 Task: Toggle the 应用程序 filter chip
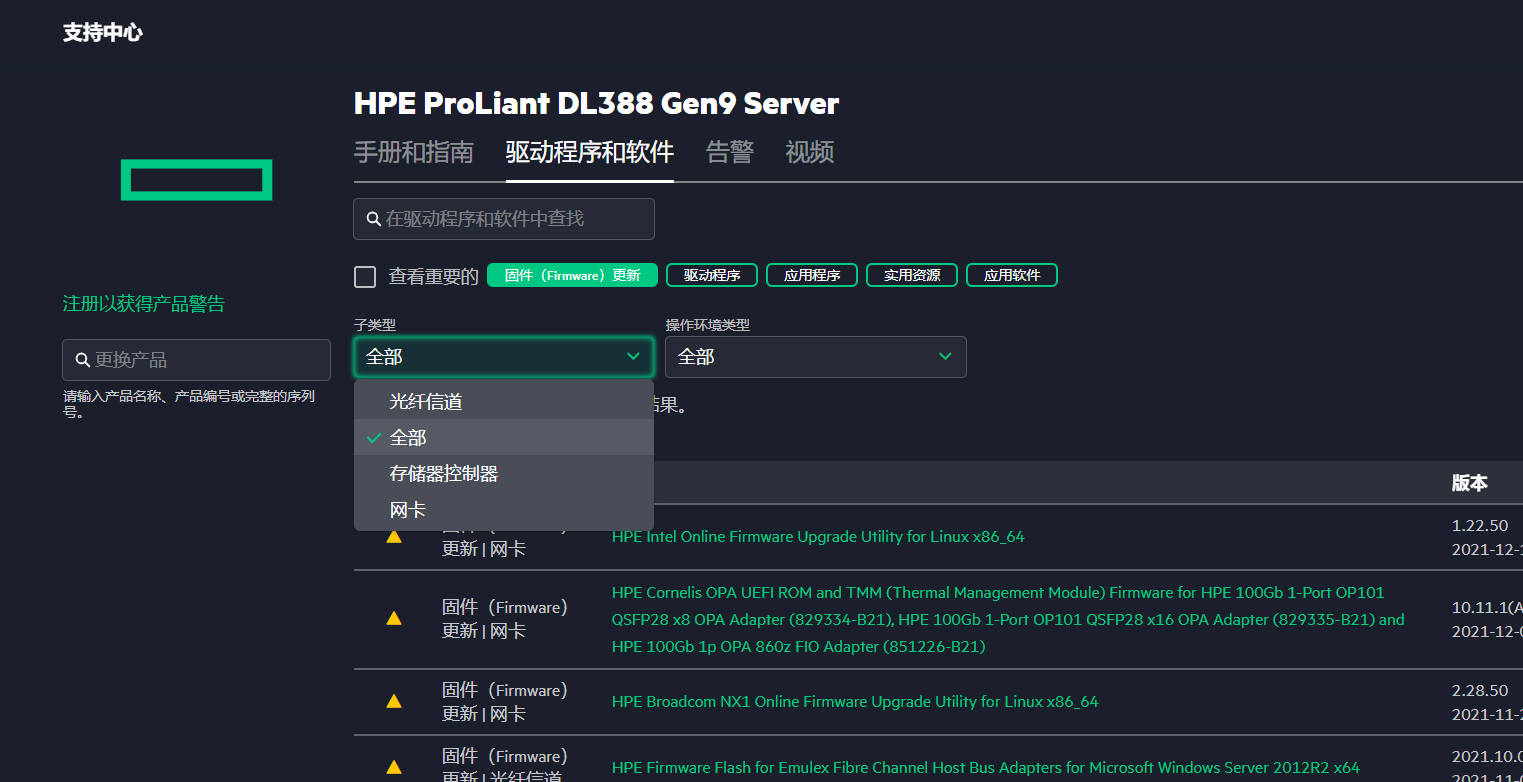(x=812, y=275)
